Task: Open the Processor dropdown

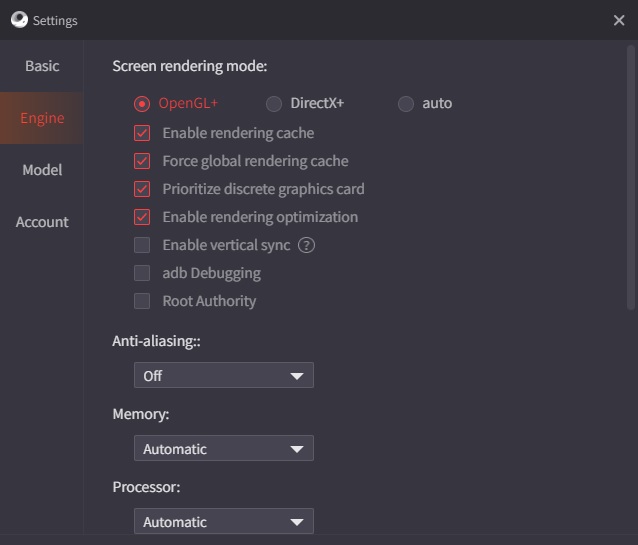Action: tap(224, 521)
